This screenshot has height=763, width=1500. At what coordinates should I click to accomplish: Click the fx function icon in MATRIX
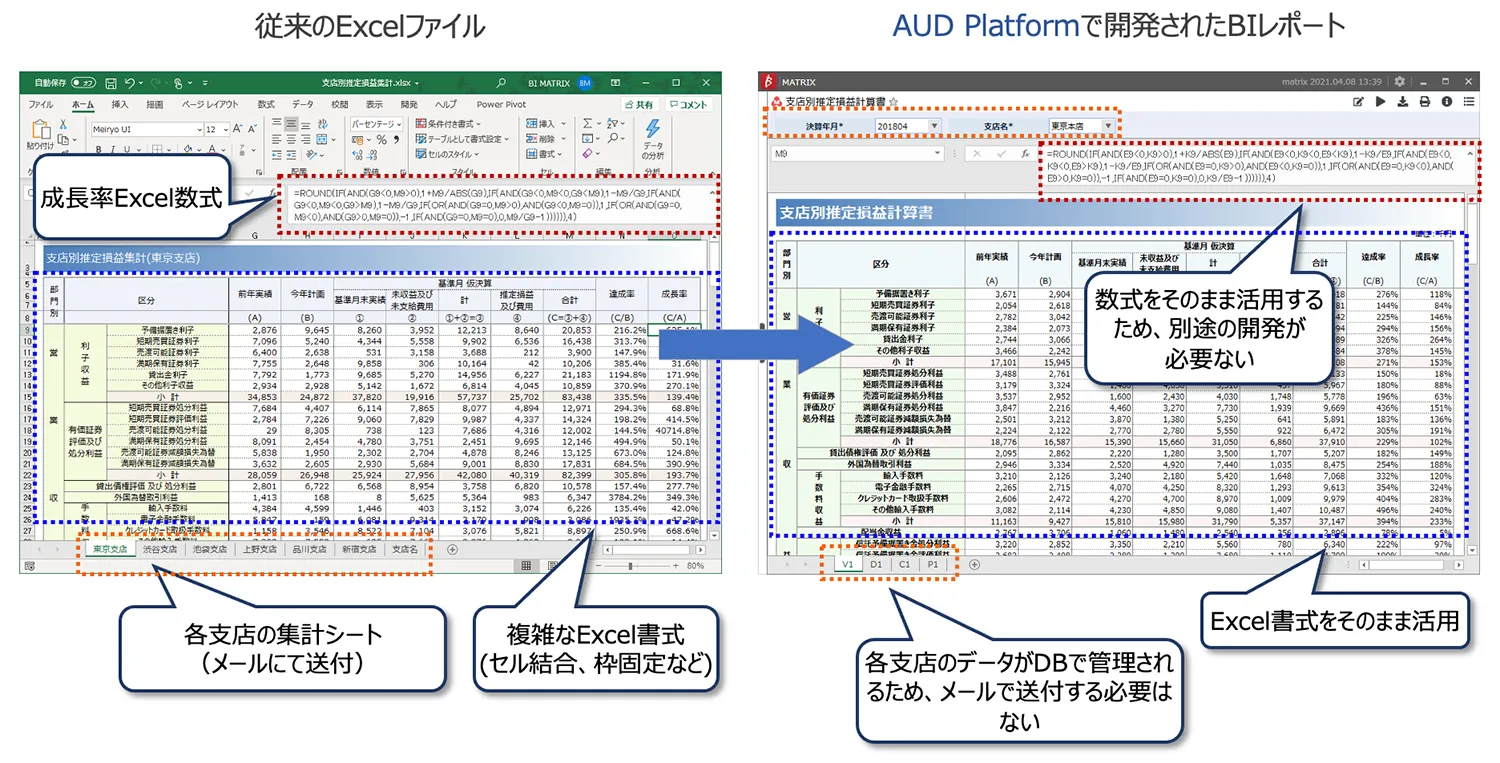click(x=1024, y=154)
